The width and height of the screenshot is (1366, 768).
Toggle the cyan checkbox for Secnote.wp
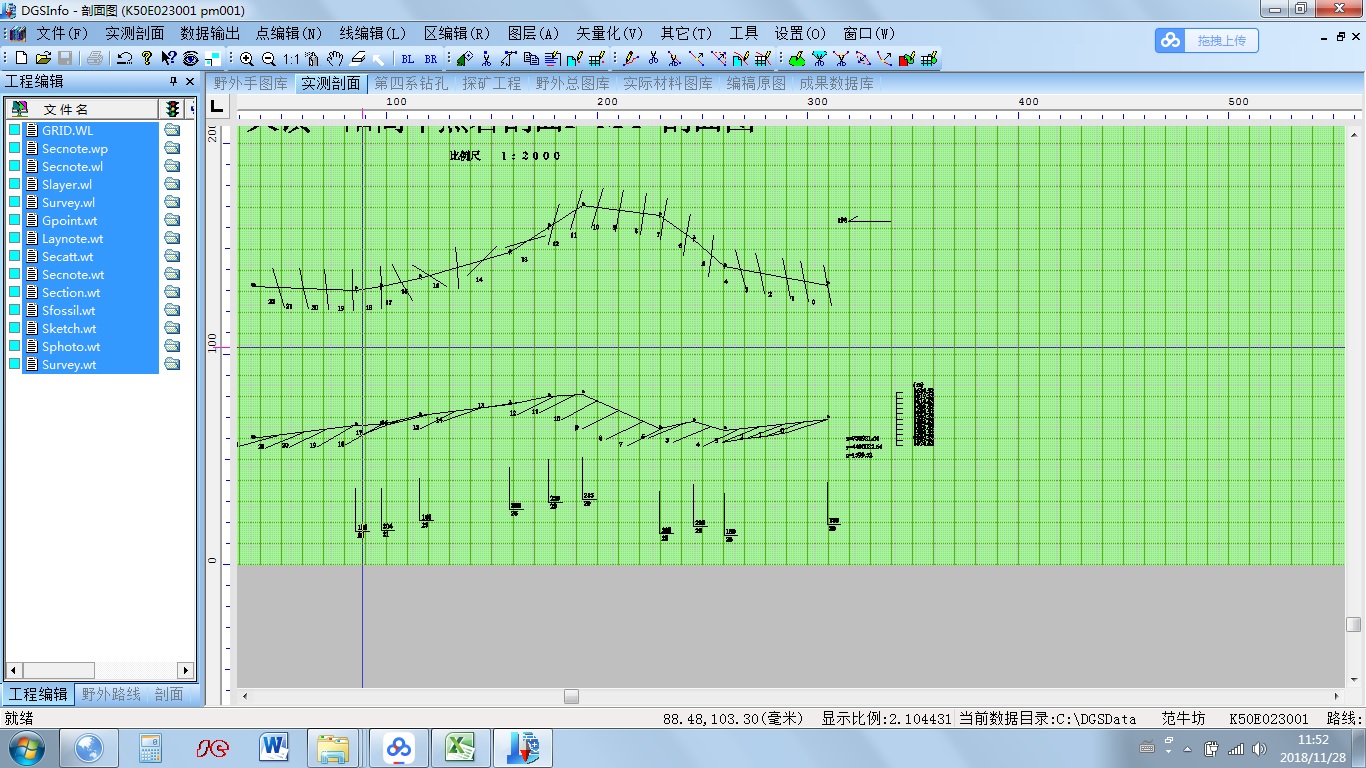(15, 148)
